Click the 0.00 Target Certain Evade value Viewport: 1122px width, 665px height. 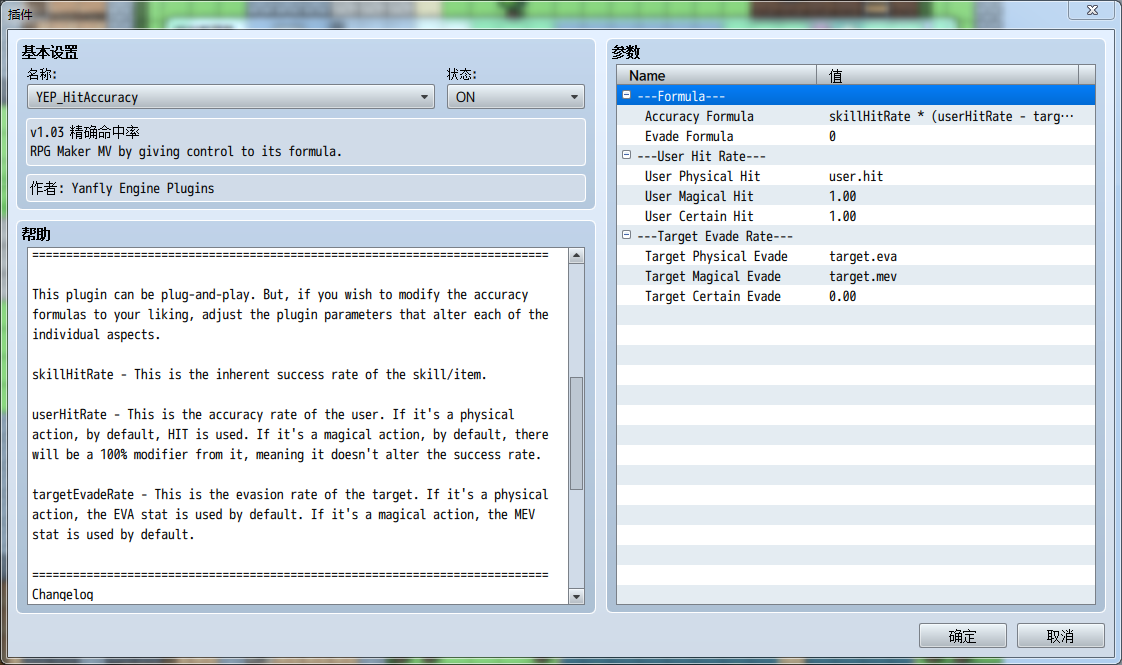pos(842,296)
